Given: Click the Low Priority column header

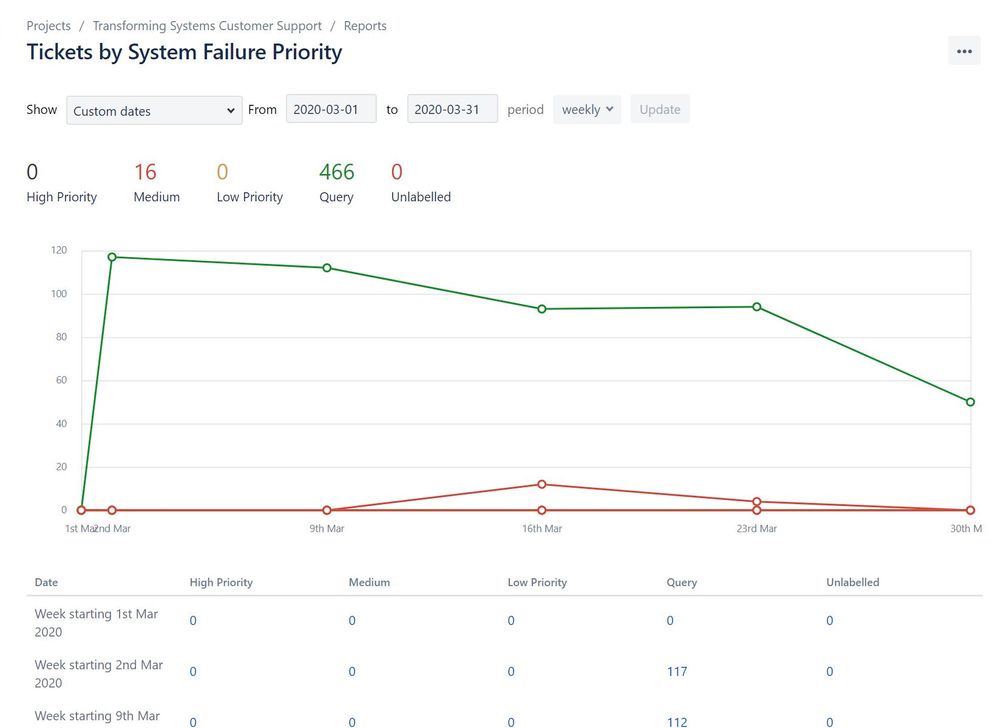Looking at the screenshot, I should coord(537,582).
